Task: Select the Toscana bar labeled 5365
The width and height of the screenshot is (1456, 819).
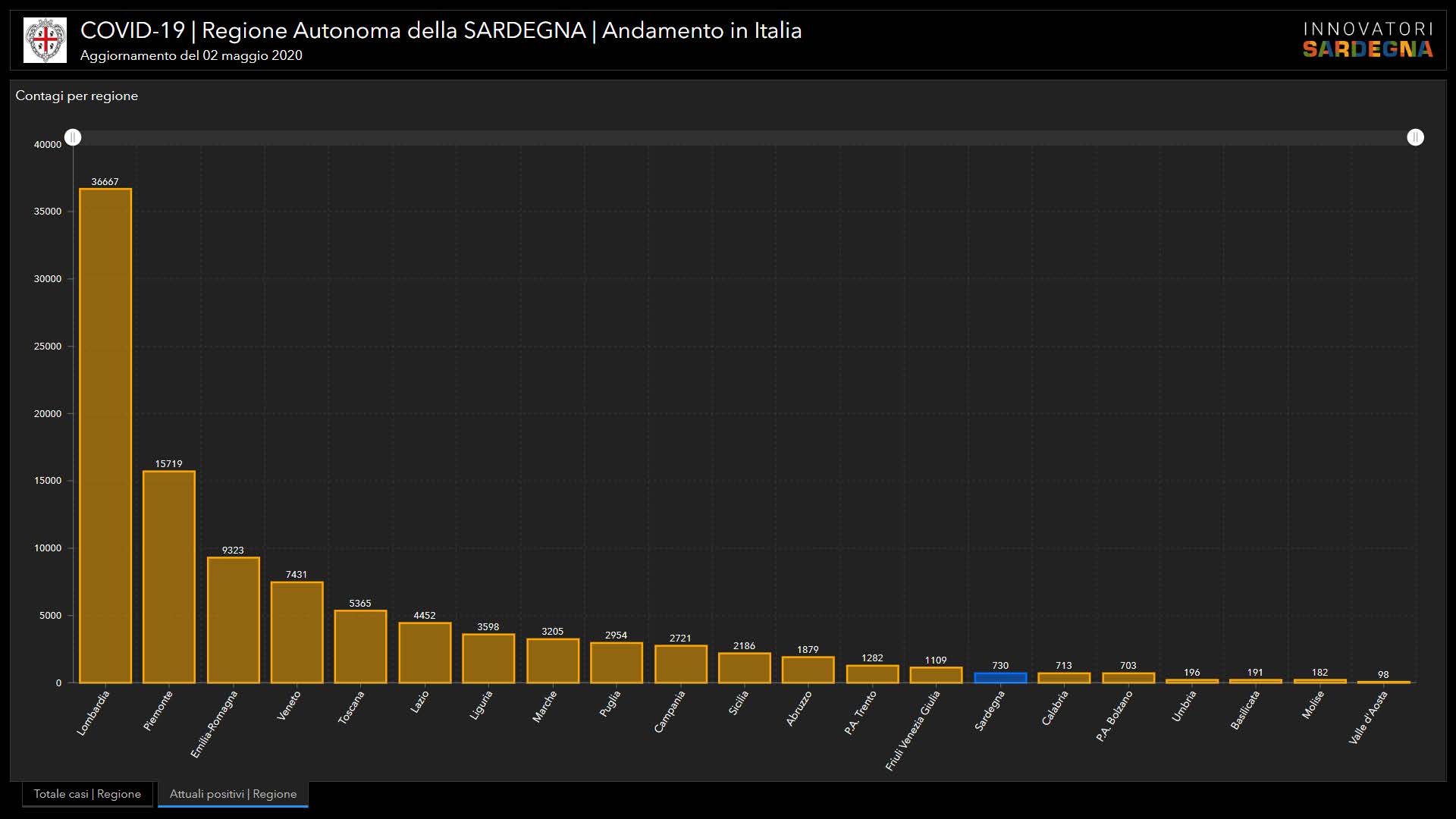Action: coord(361,647)
